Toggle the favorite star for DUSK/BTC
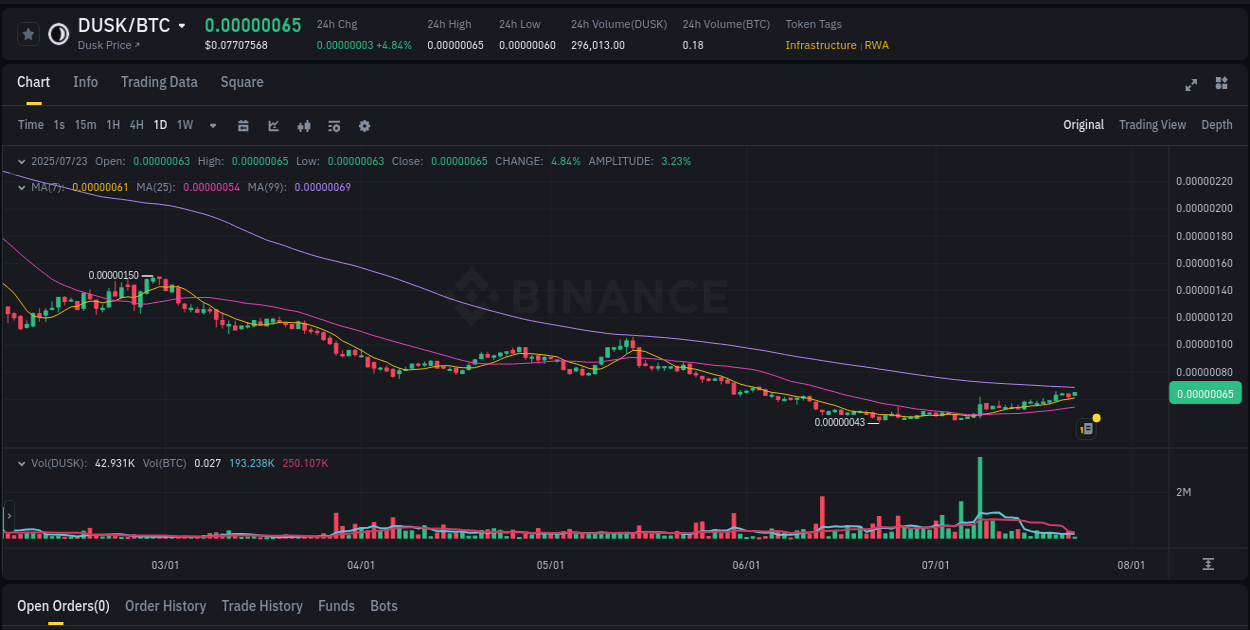 click(28, 33)
